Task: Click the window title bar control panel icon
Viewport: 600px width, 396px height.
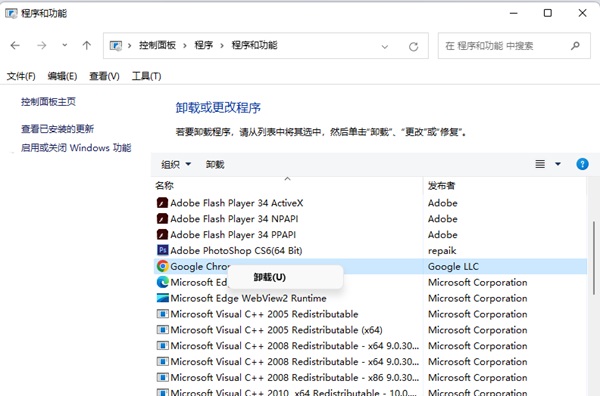Action: 11,13
